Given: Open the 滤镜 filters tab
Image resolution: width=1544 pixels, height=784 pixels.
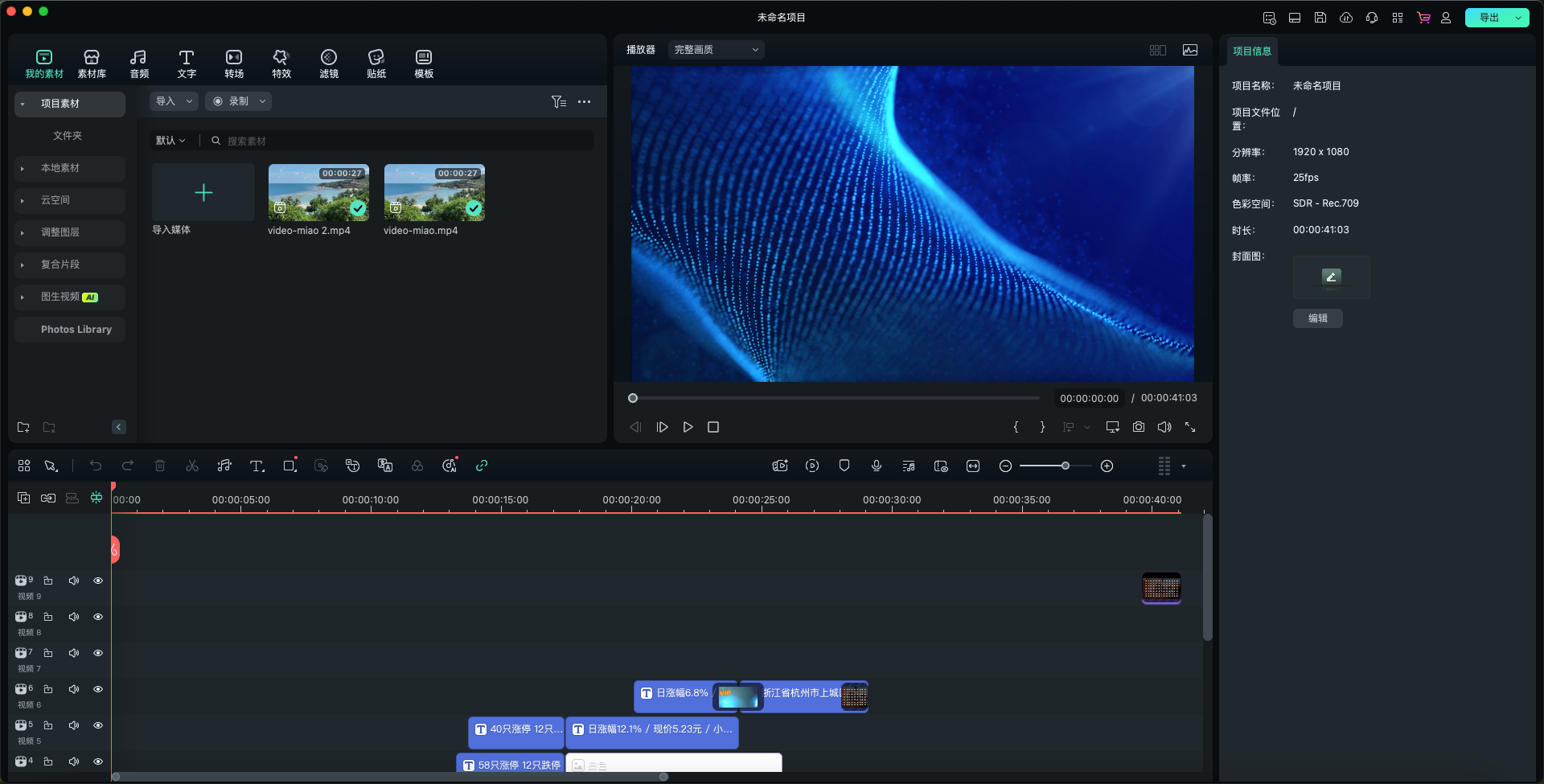Looking at the screenshot, I should click(329, 64).
